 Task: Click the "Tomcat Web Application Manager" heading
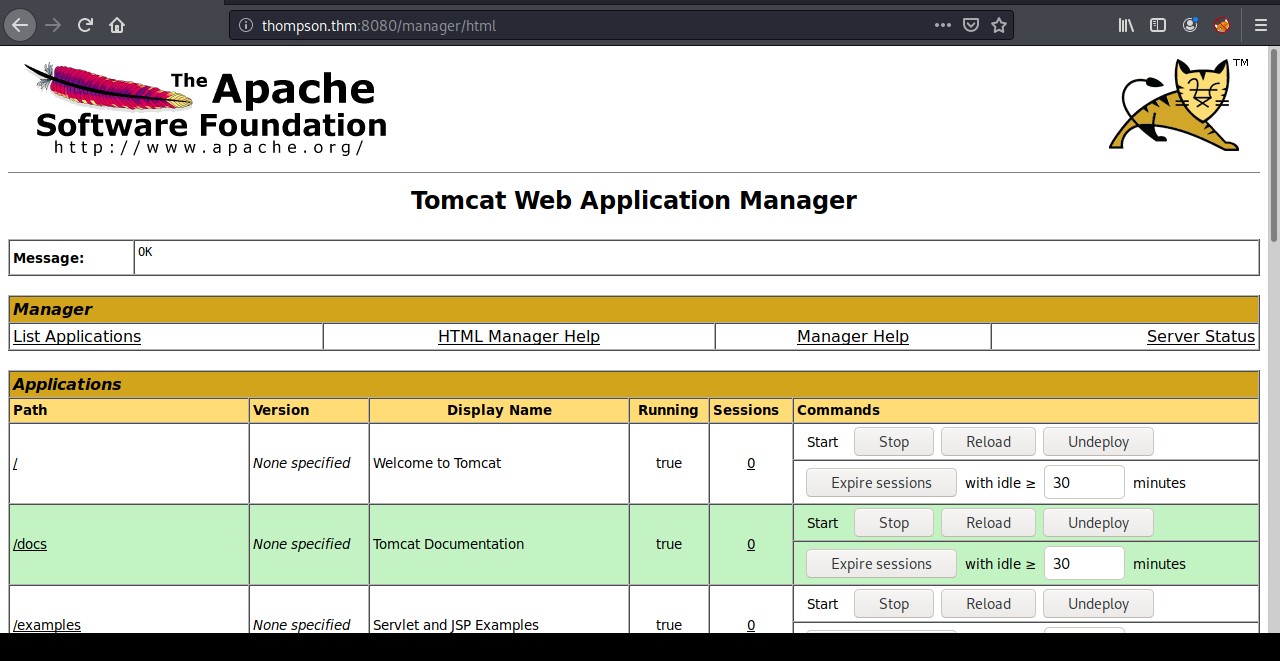(634, 200)
